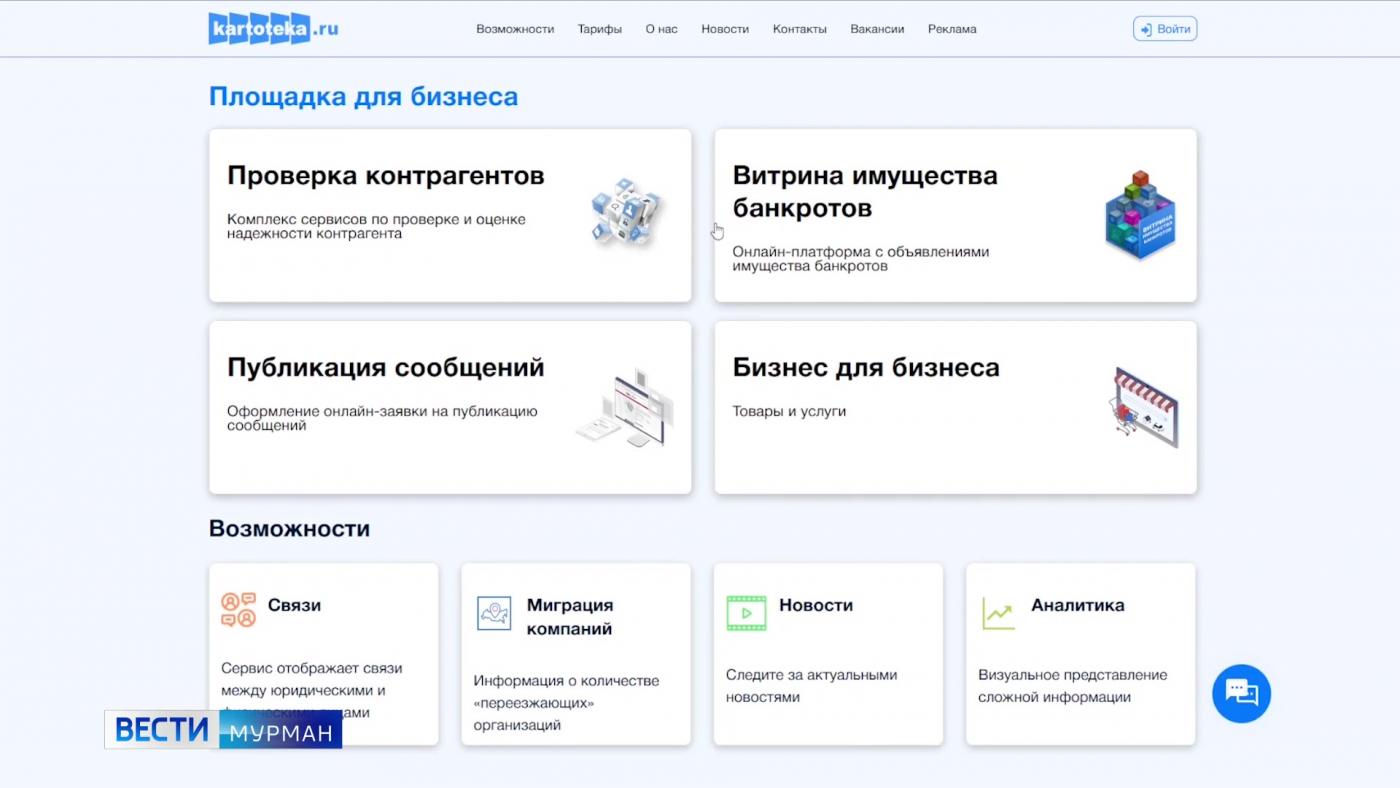
Task: Open Возможности in the top navigation
Action: pos(515,29)
